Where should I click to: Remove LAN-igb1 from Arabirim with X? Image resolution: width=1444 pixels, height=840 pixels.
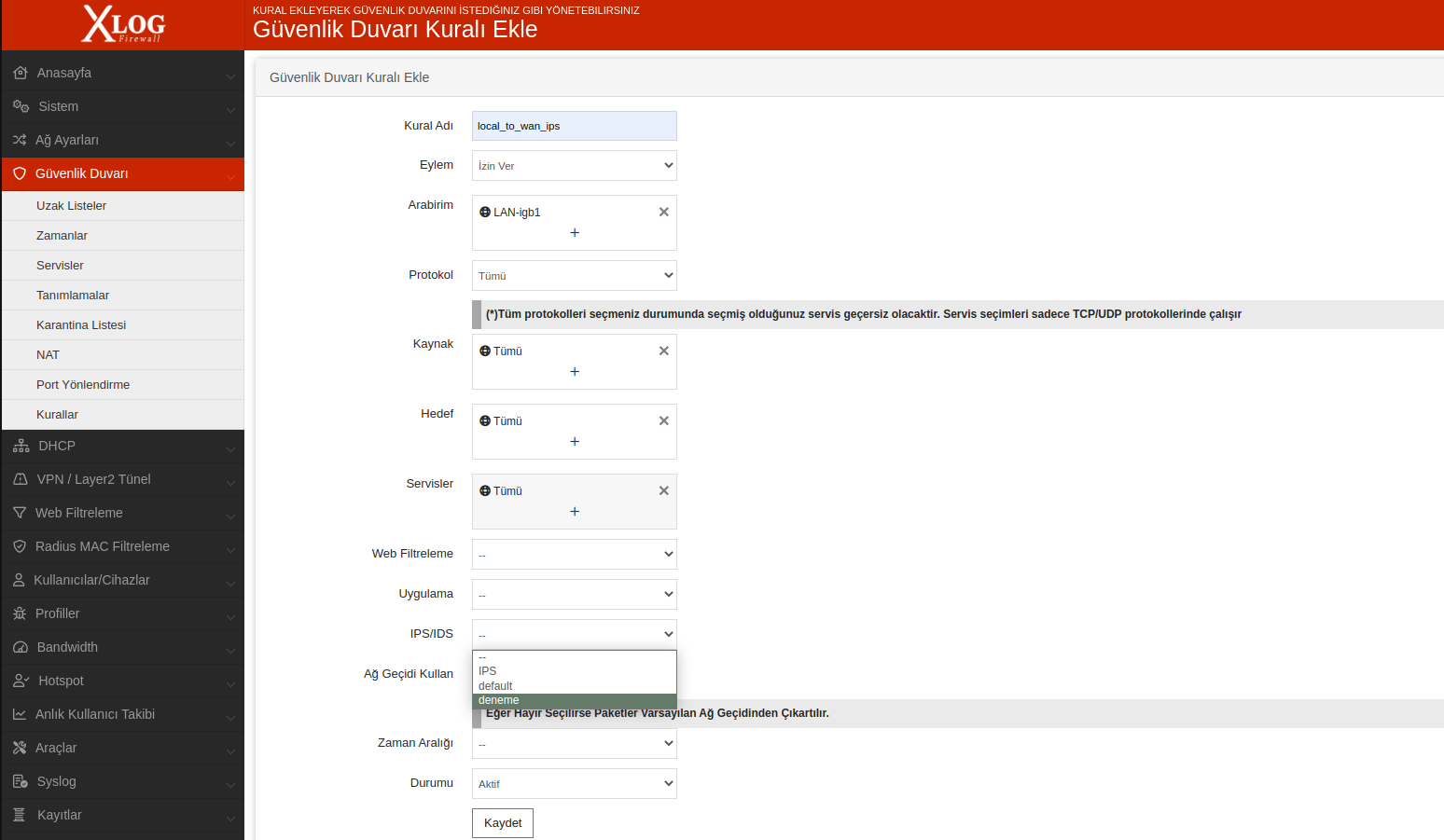click(x=664, y=212)
